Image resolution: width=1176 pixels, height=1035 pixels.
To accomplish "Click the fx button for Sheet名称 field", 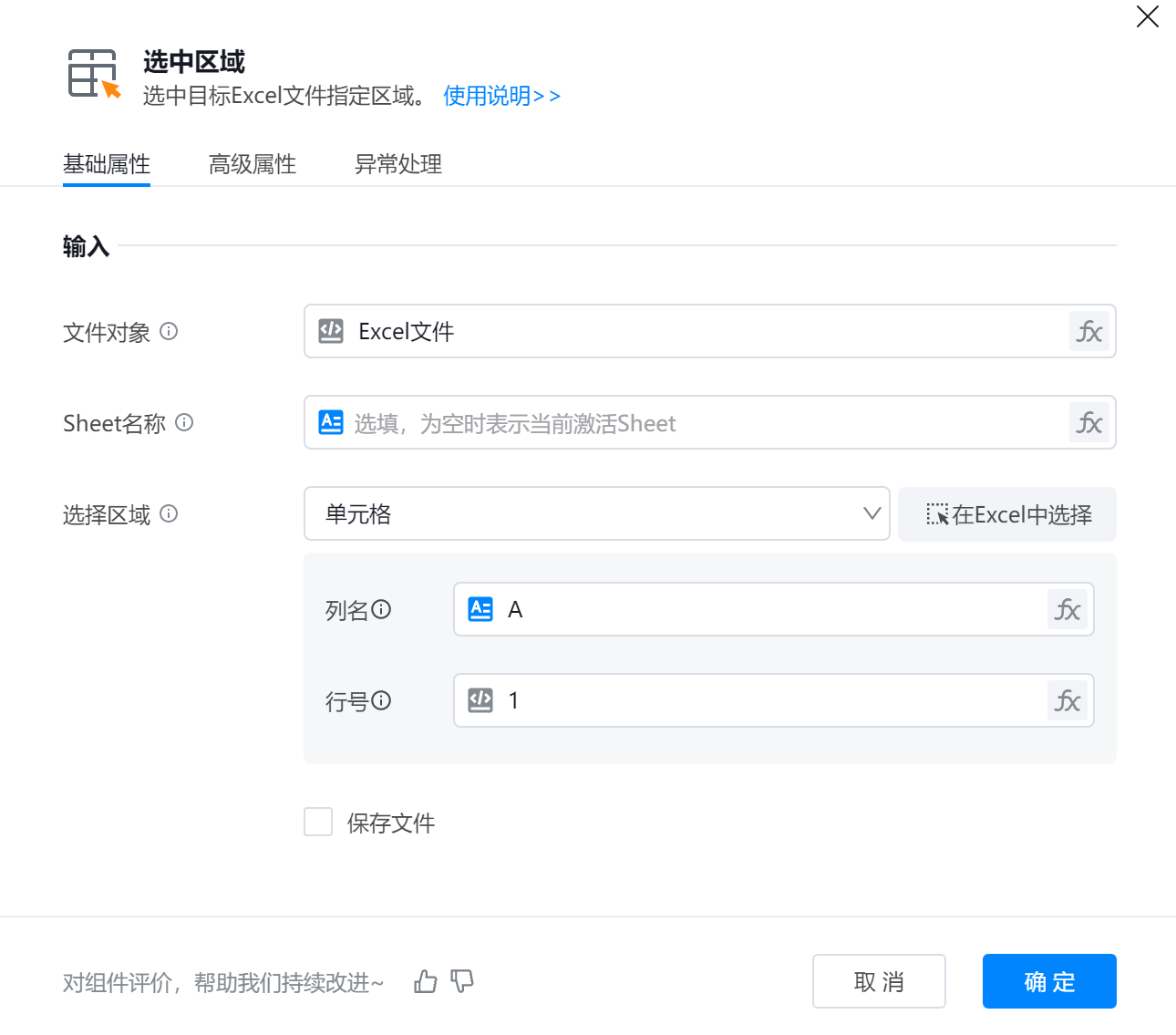I will click(1089, 423).
